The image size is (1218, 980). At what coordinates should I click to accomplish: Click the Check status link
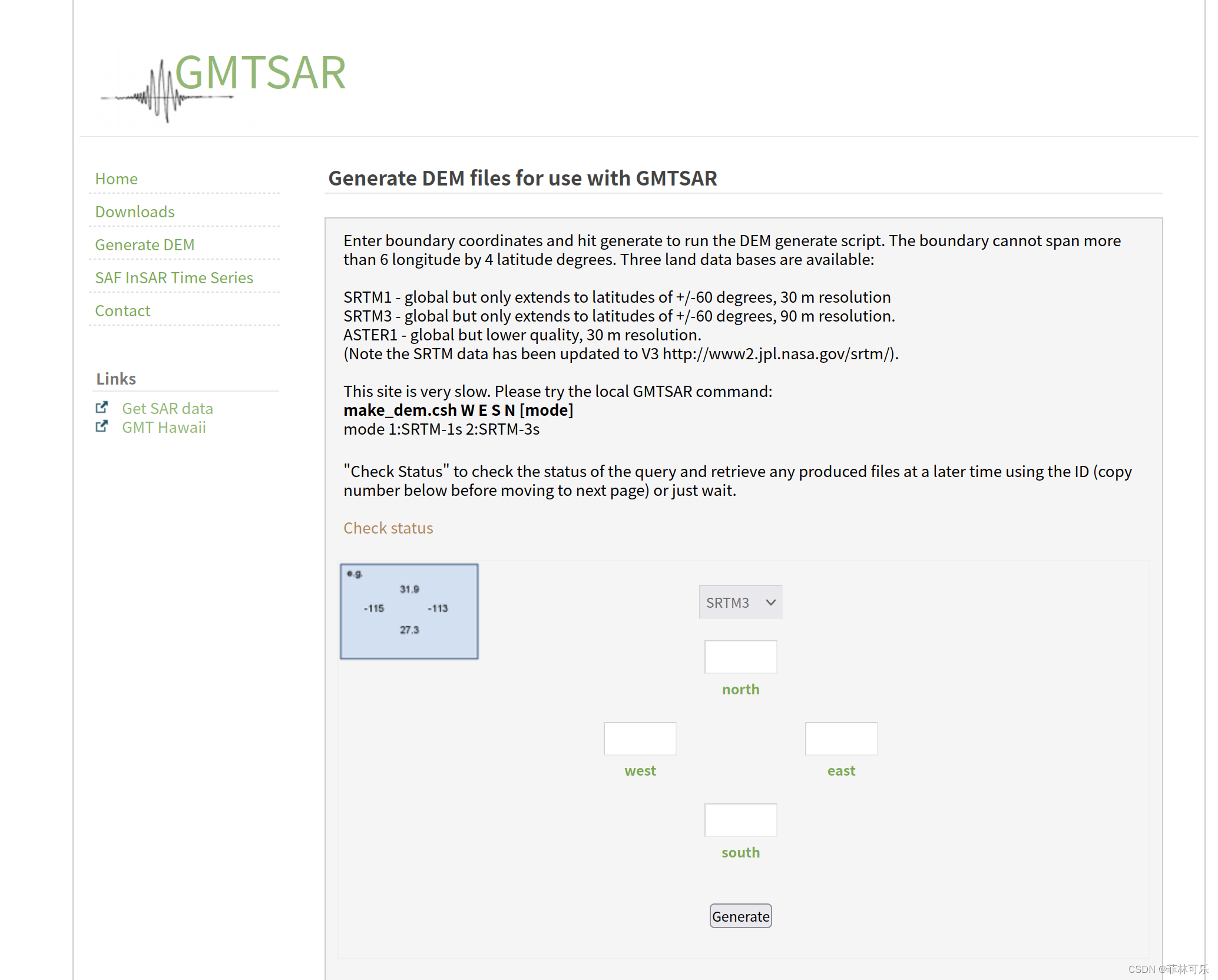pyautogui.click(x=388, y=528)
